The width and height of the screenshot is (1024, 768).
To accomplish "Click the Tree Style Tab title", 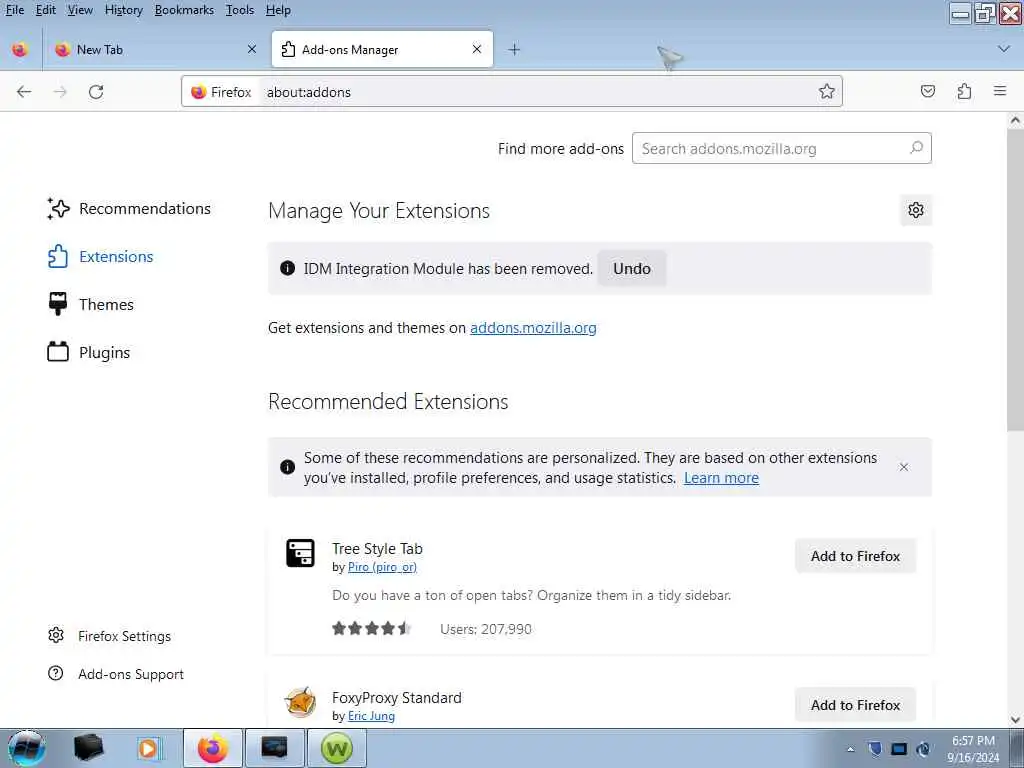I will (x=377, y=549).
